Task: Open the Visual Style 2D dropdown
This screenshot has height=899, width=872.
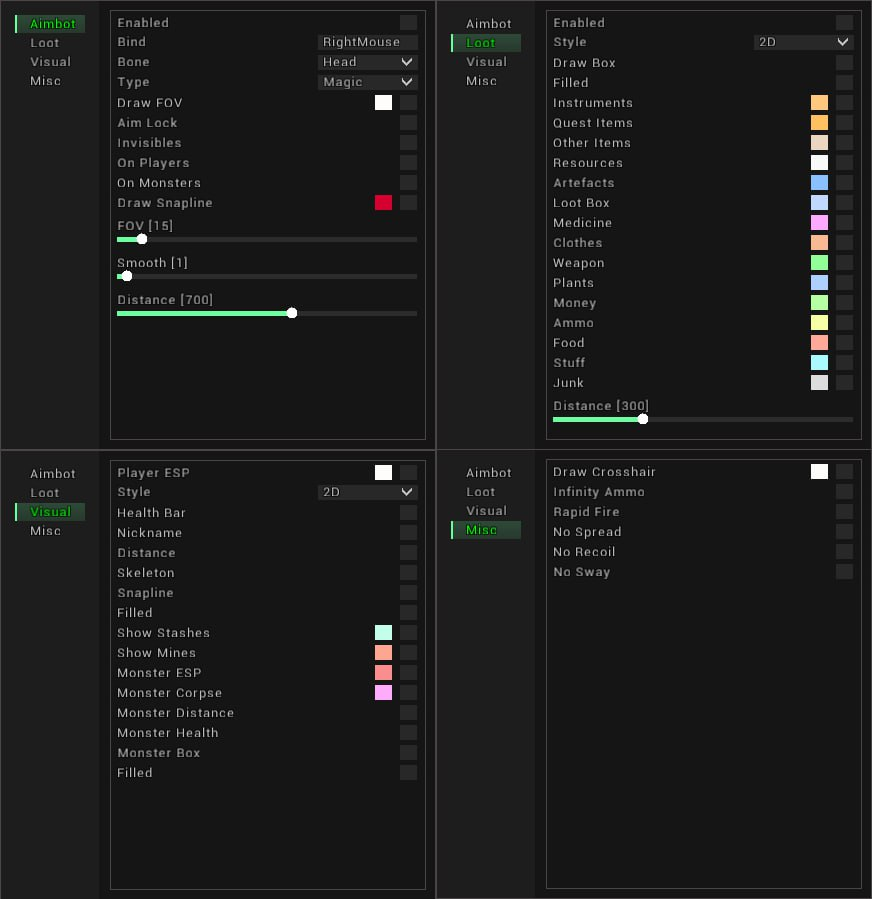Action: tap(367, 492)
